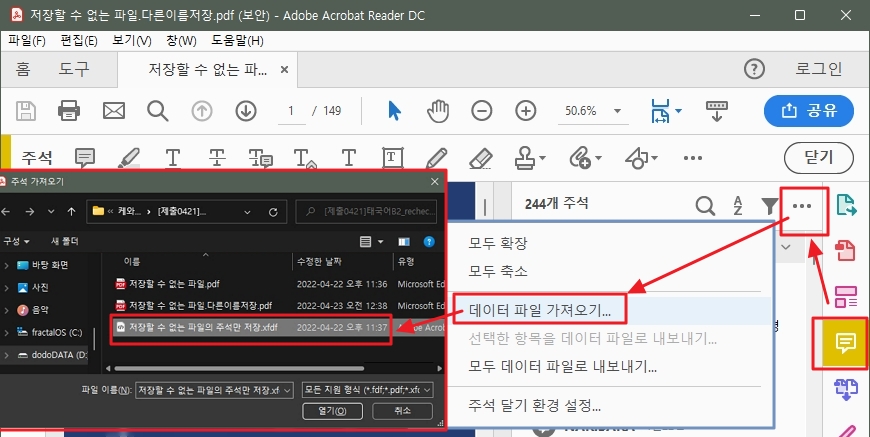The height and width of the screenshot is (437, 870).
Task: Select the insert text caret tool
Action: pyautogui.click(x=304, y=158)
